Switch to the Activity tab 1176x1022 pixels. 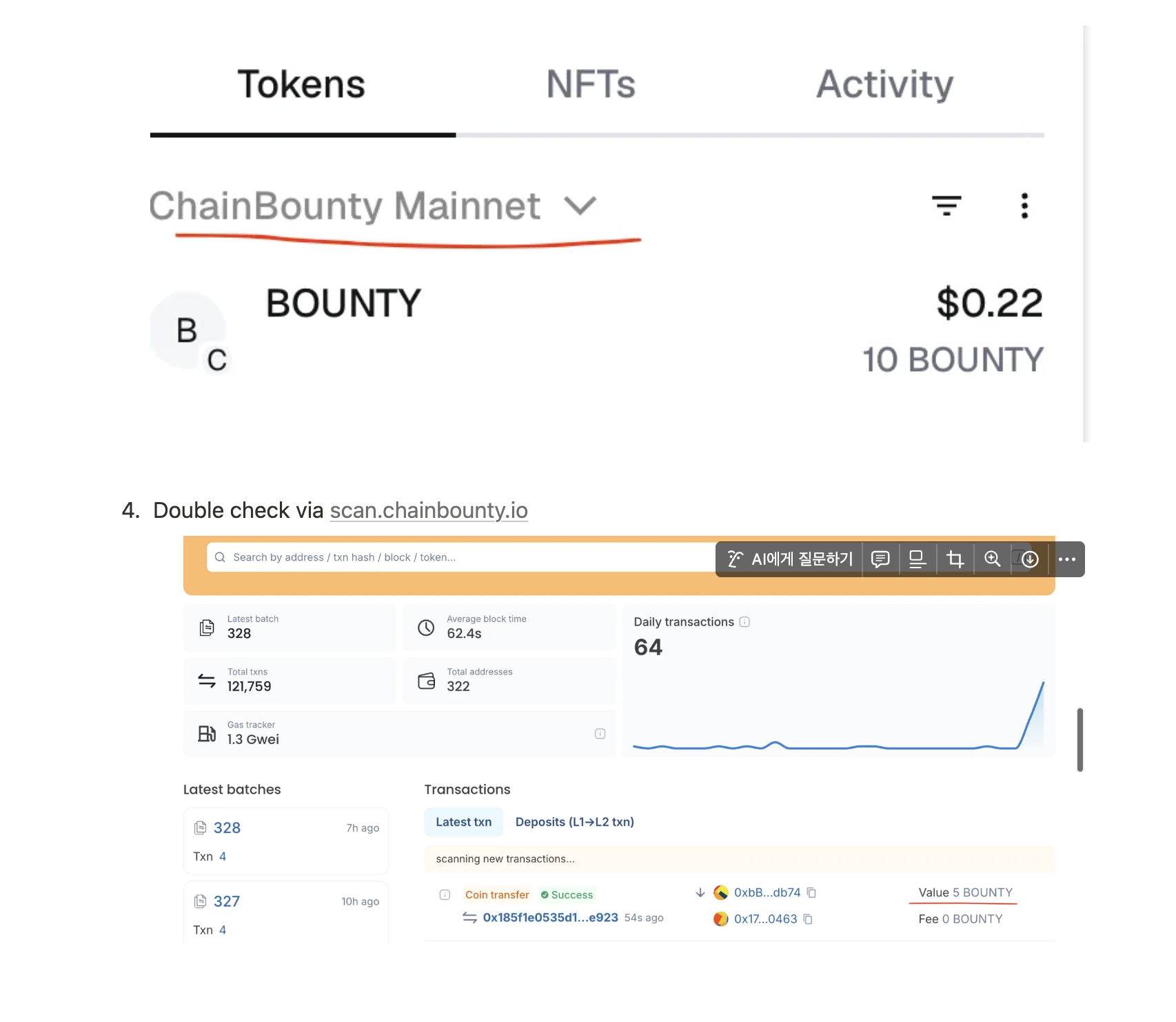point(885,84)
